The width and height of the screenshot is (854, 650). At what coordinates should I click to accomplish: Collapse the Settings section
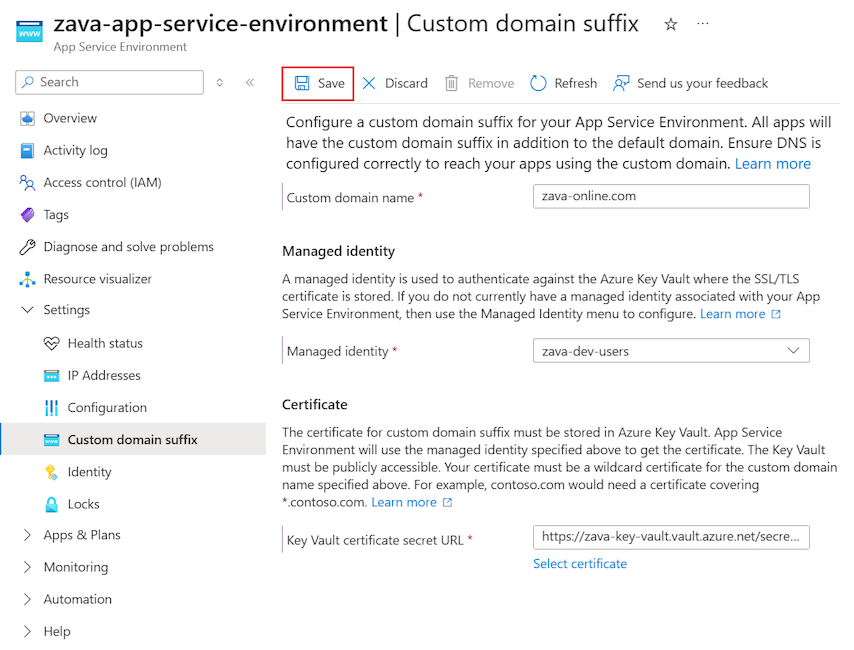point(29,310)
